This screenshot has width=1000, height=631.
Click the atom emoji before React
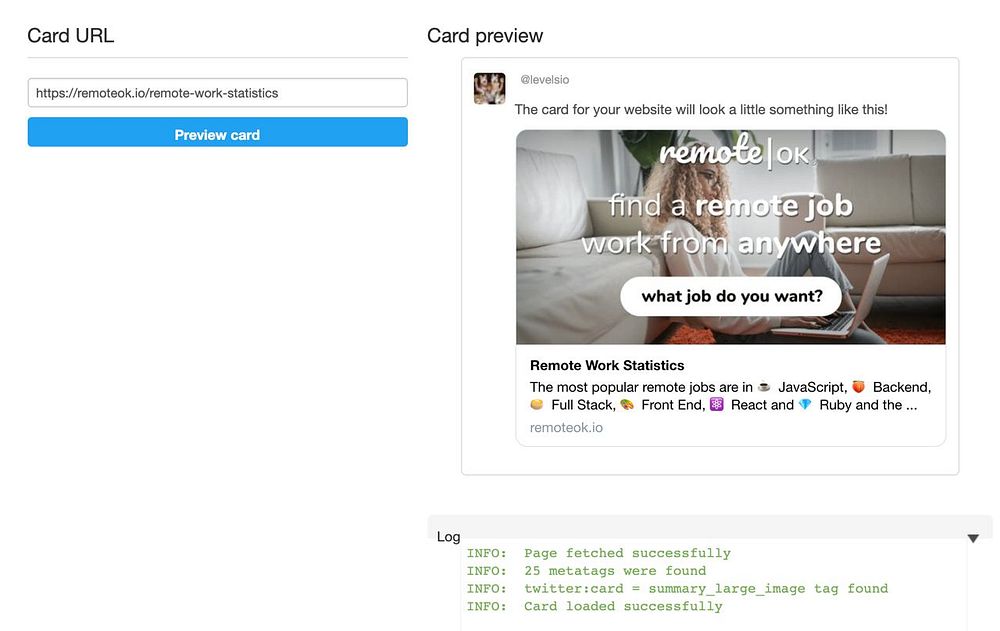(716, 405)
